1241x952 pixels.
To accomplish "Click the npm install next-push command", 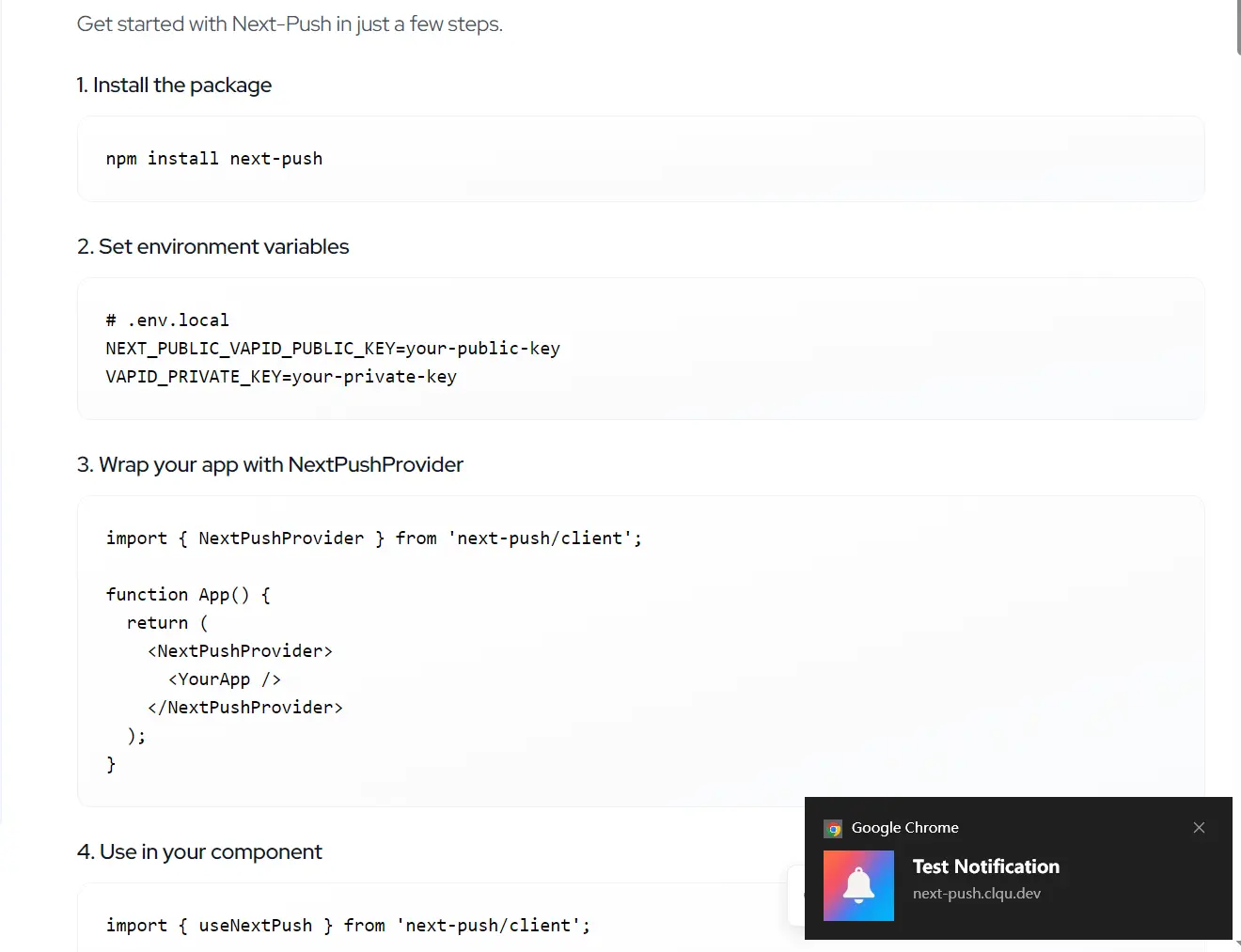I will [214, 159].
